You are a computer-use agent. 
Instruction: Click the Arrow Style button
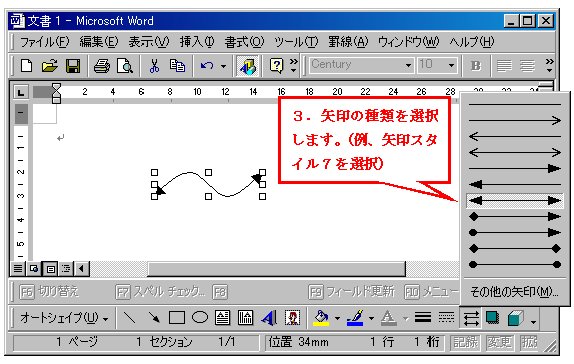pyautogui.click(x=471, y=317)
